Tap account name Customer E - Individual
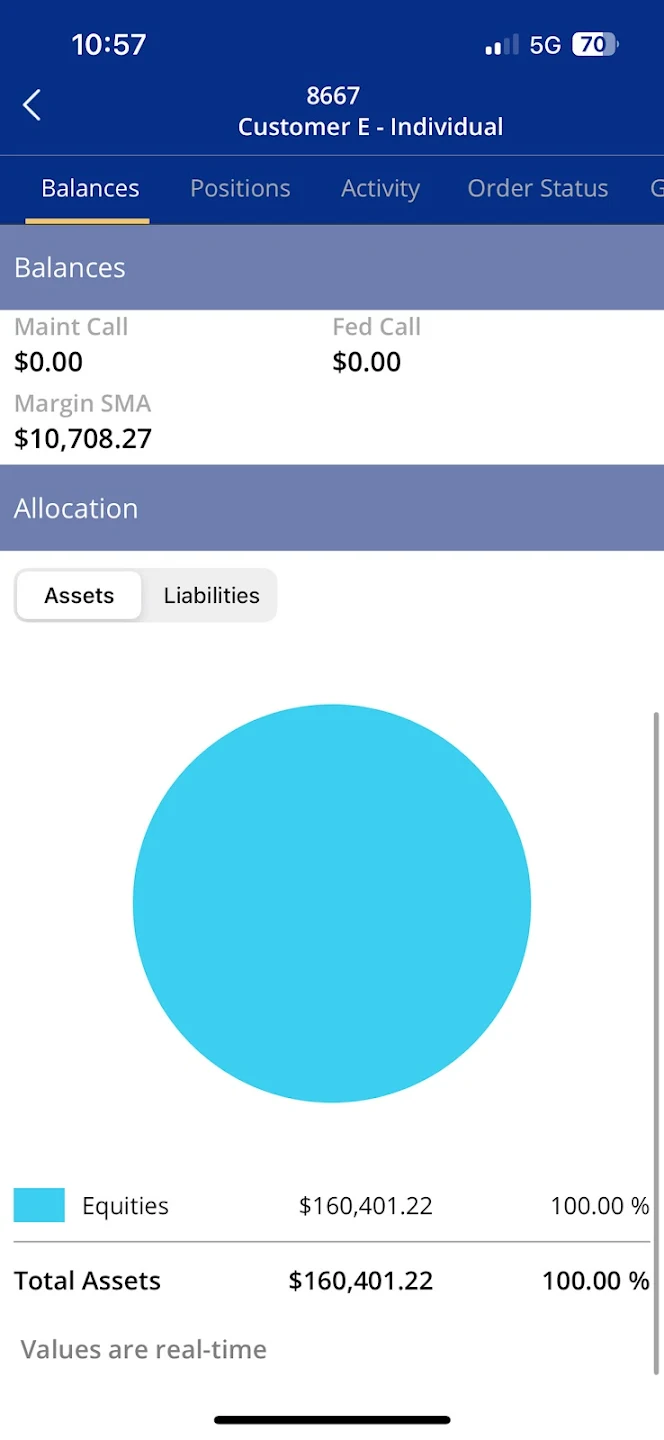This screenshot has height=1440, width=664. 370,126
